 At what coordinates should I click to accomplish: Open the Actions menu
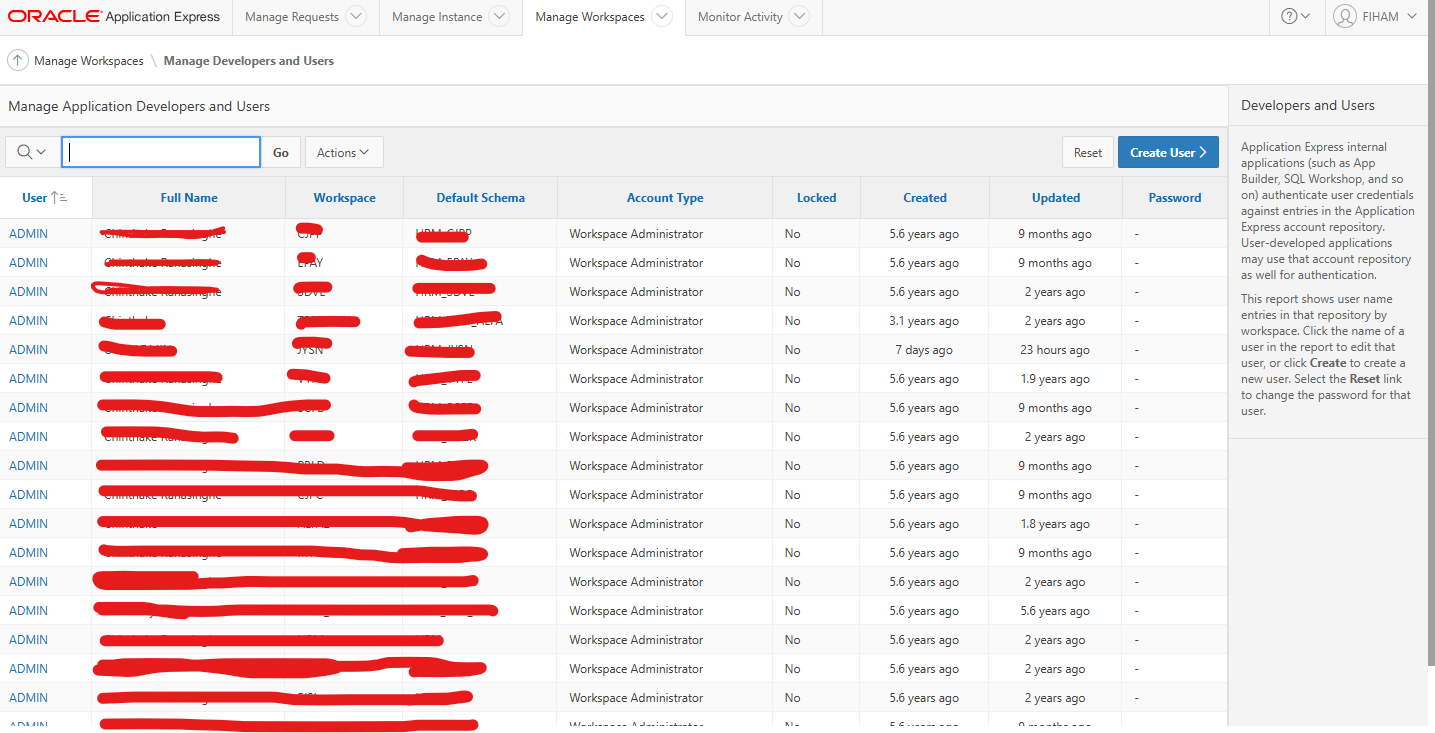pyautogui.click(x=343, y=152)
